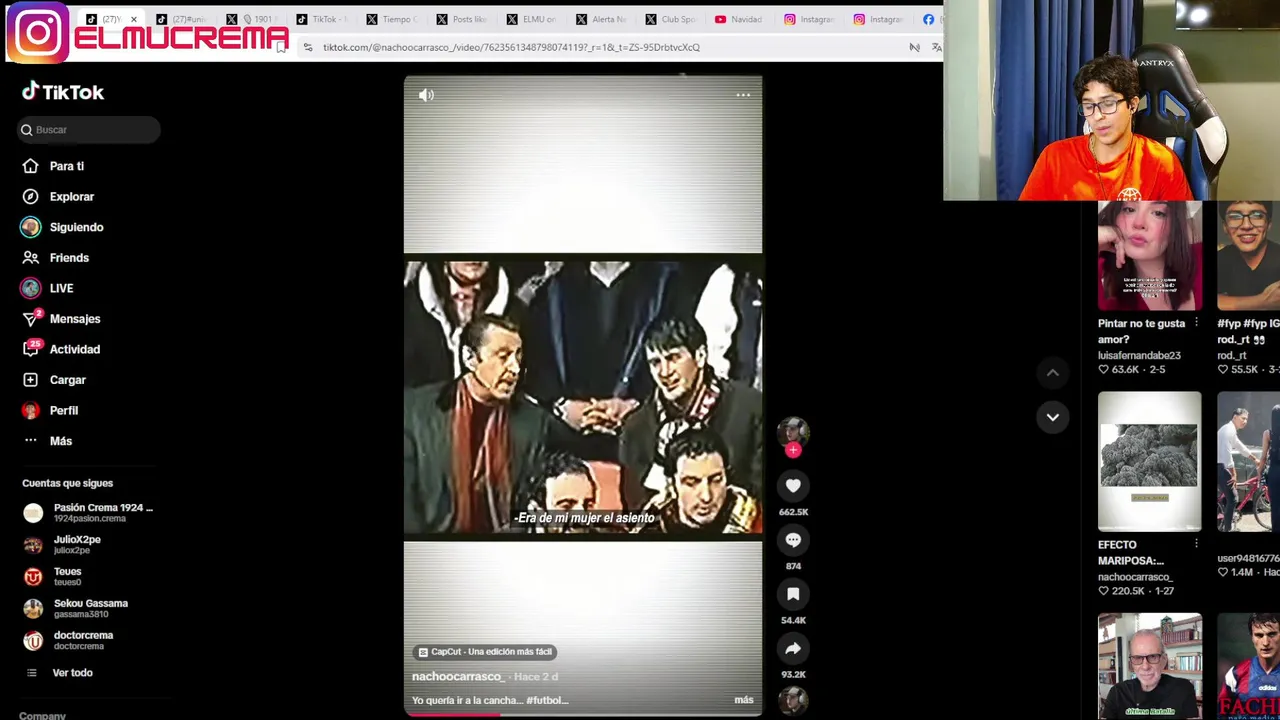Mute the TikTok video sound
This screenshot has height=720, width=1280.
pos(426,95)
